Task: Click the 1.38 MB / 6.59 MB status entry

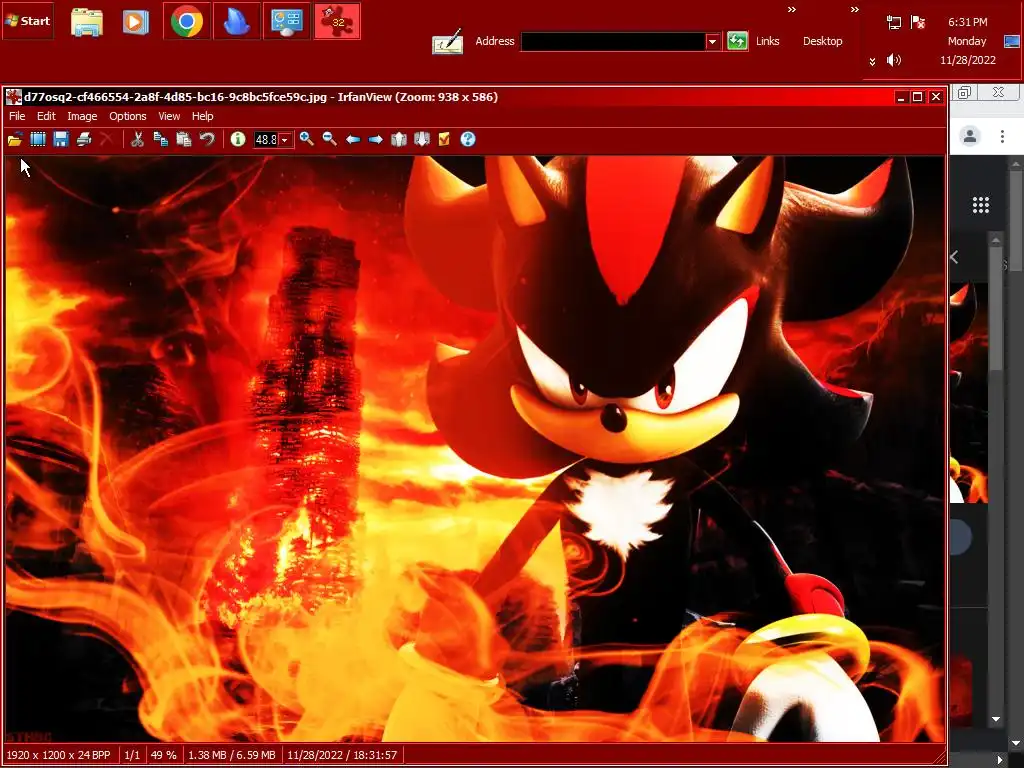Action: pyautogui.click(x=232, y=755)
